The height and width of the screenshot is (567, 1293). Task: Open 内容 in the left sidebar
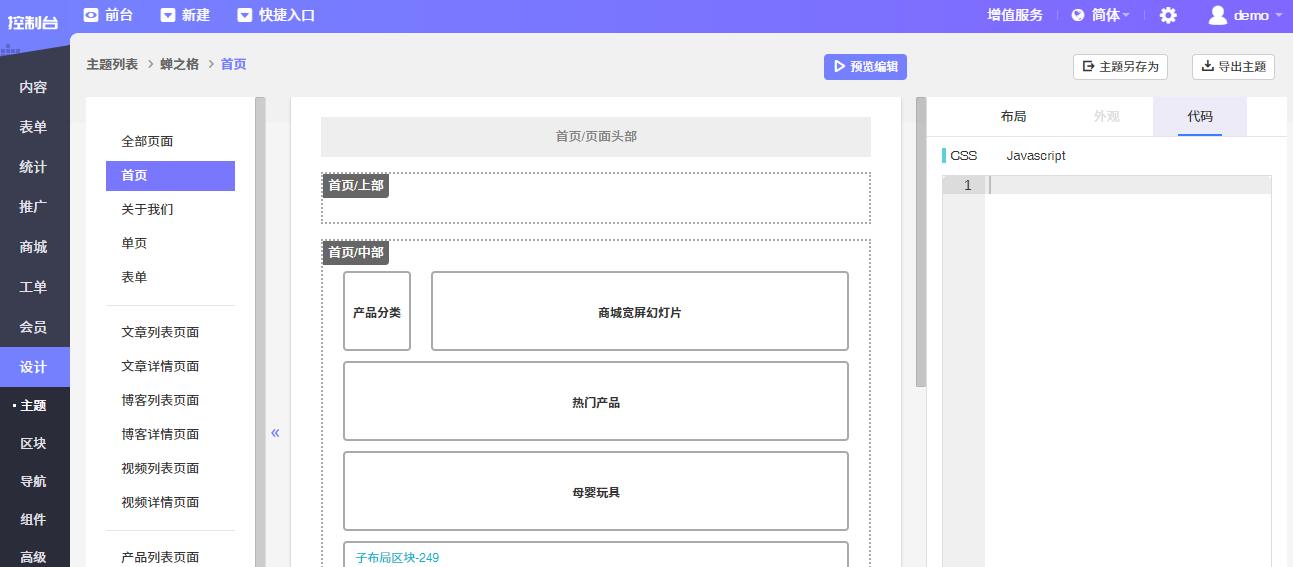tap(34, 87)
